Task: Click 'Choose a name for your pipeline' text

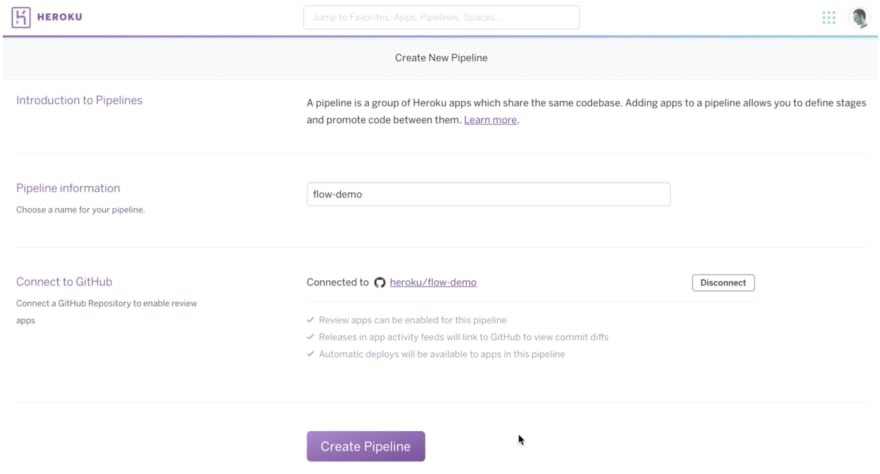Action: coord(80,210)
